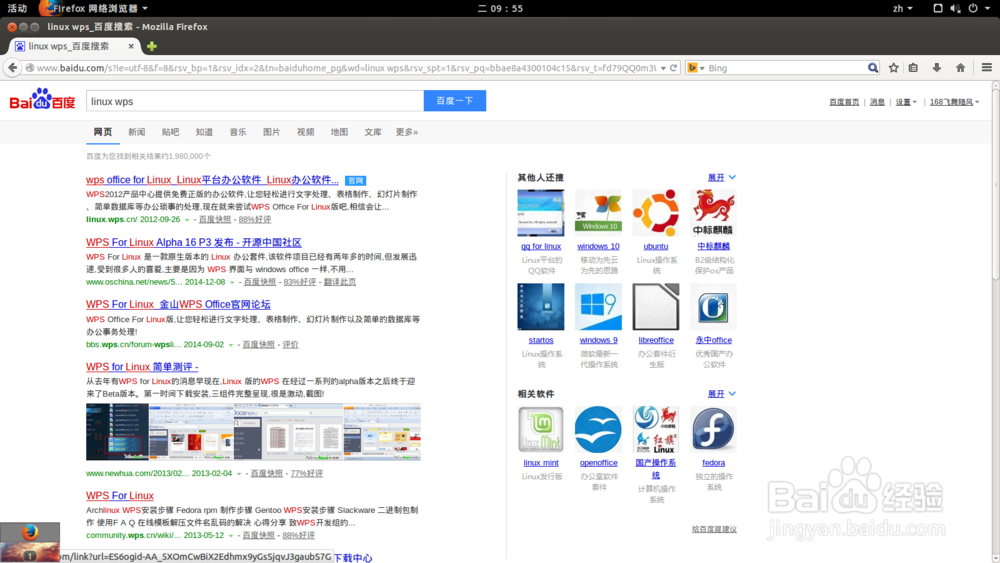Open the system volume icon
This screenshot has height=563, width=1000.
tap(955, 8)
